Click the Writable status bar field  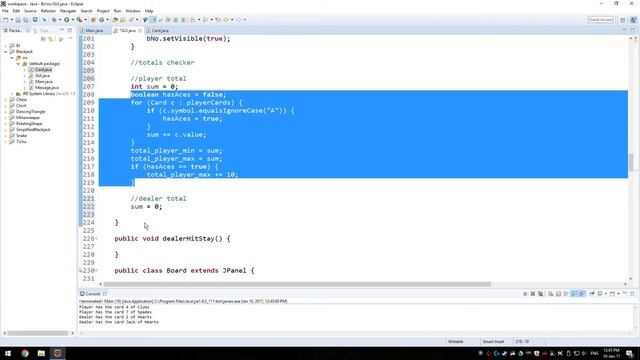456,342
